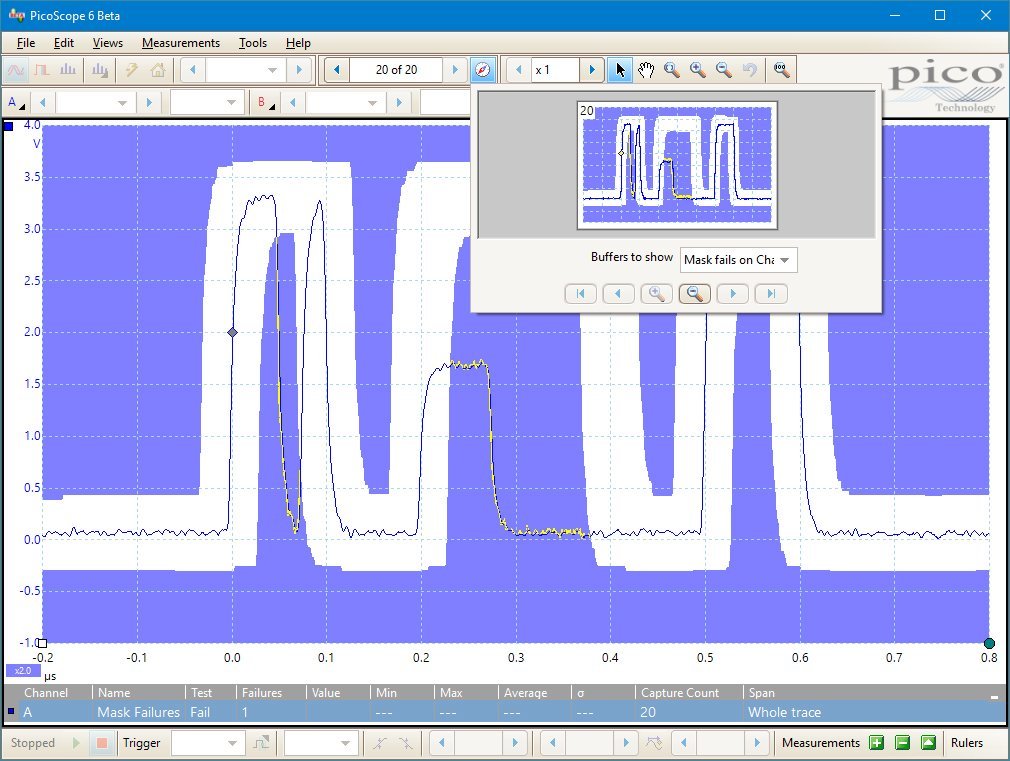The image size is (1010, 761).
Task: Increase Channel A range right arrow
Action: pyautogui.click(x=149, y=102)
